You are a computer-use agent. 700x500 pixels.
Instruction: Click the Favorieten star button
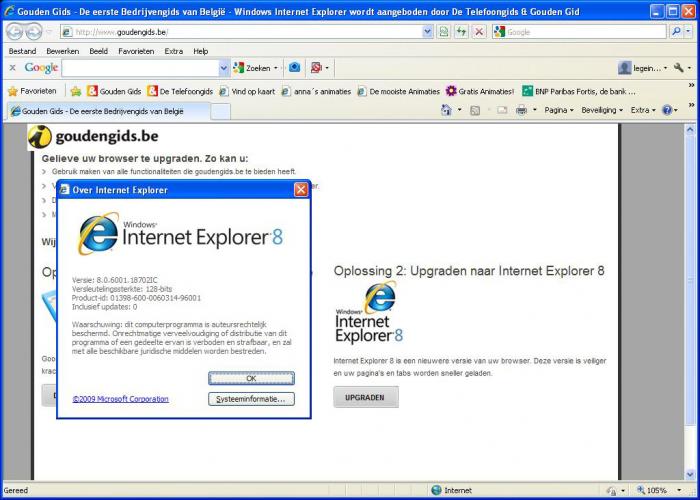pos(32,91)
